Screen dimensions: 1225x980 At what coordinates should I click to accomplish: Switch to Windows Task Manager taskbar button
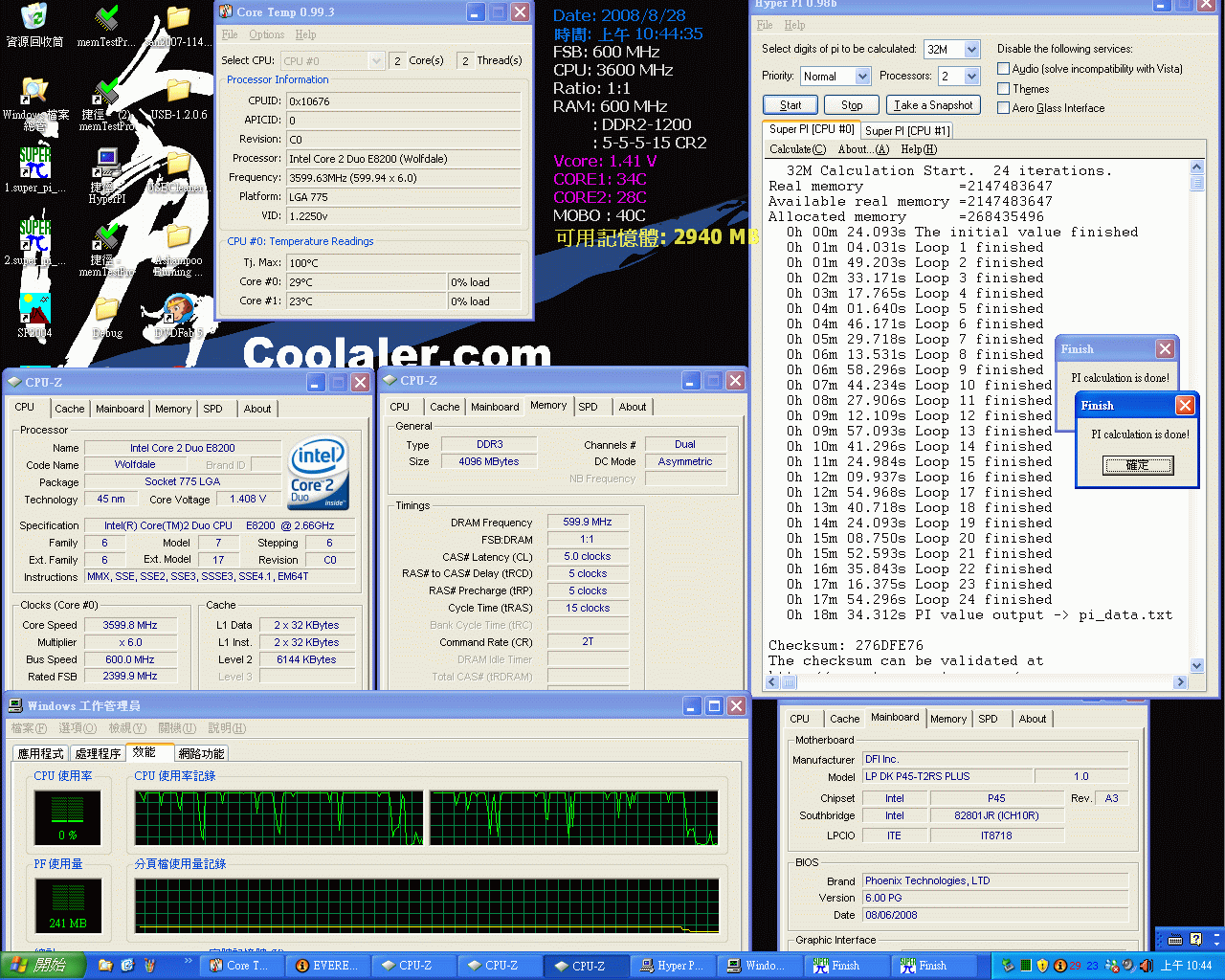click(x=759, y=966)
